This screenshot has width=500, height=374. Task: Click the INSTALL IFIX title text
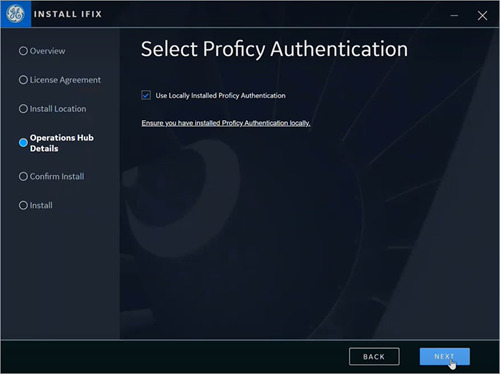[68, 14]
